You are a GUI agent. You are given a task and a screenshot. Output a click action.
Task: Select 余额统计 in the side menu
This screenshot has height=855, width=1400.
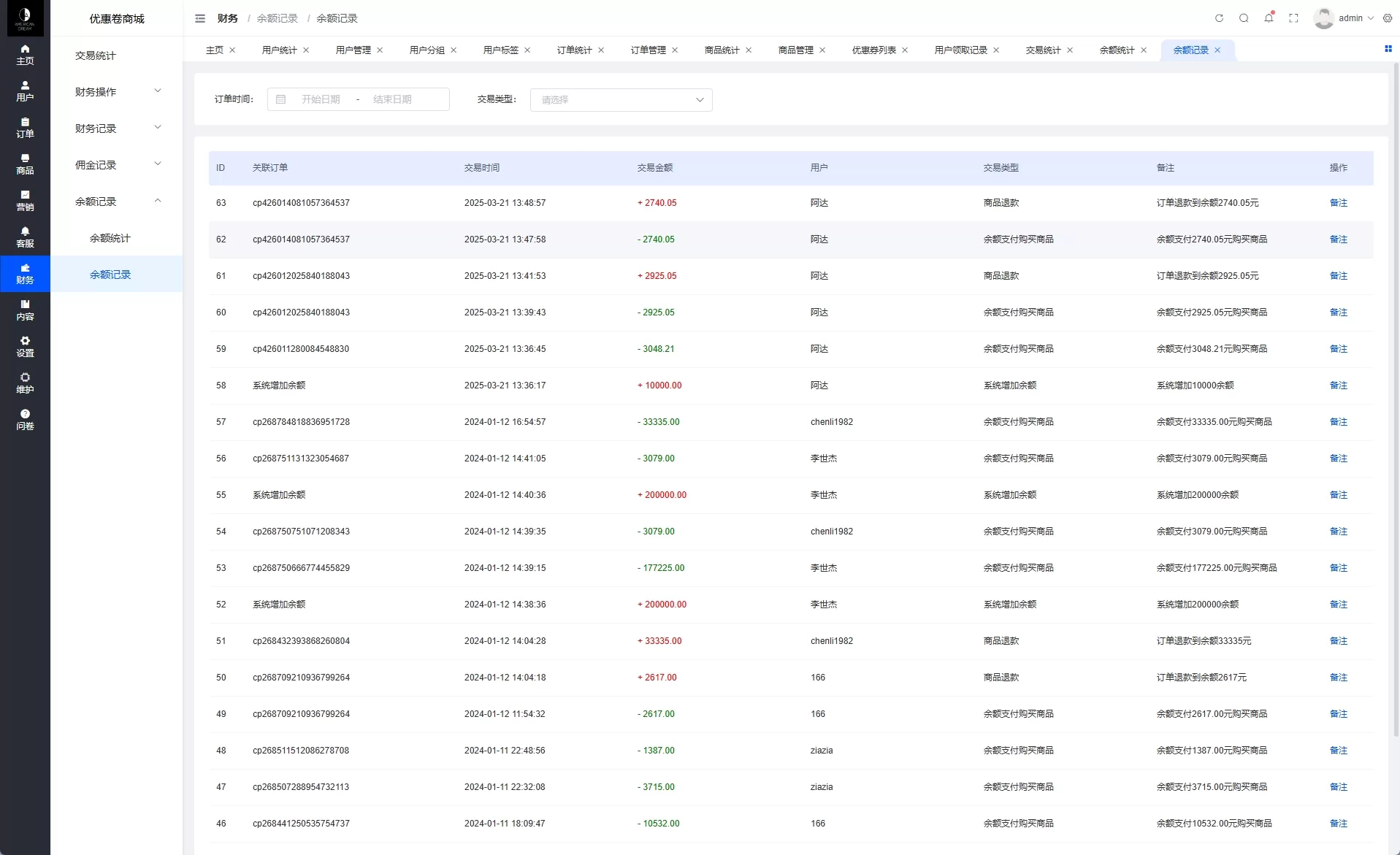[x=110, y=238]
